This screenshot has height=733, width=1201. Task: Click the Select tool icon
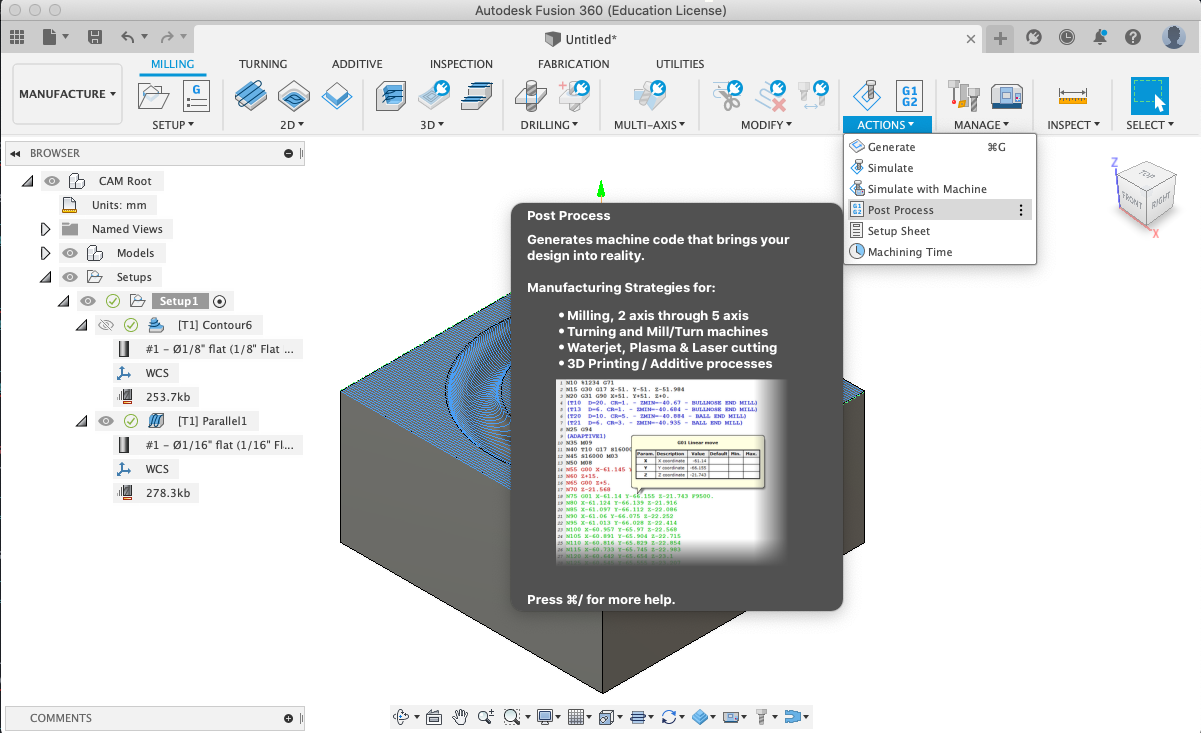coord(1149,96)
